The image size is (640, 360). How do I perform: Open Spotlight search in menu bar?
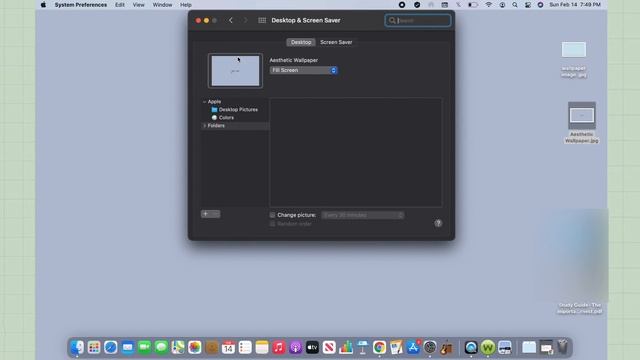click(x=515, y=5)
